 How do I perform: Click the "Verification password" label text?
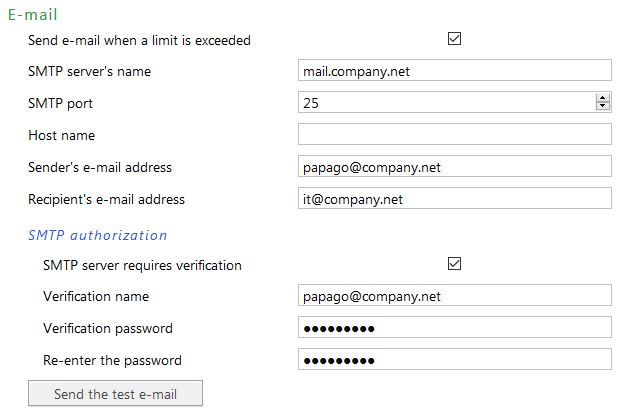coord(108,328)
